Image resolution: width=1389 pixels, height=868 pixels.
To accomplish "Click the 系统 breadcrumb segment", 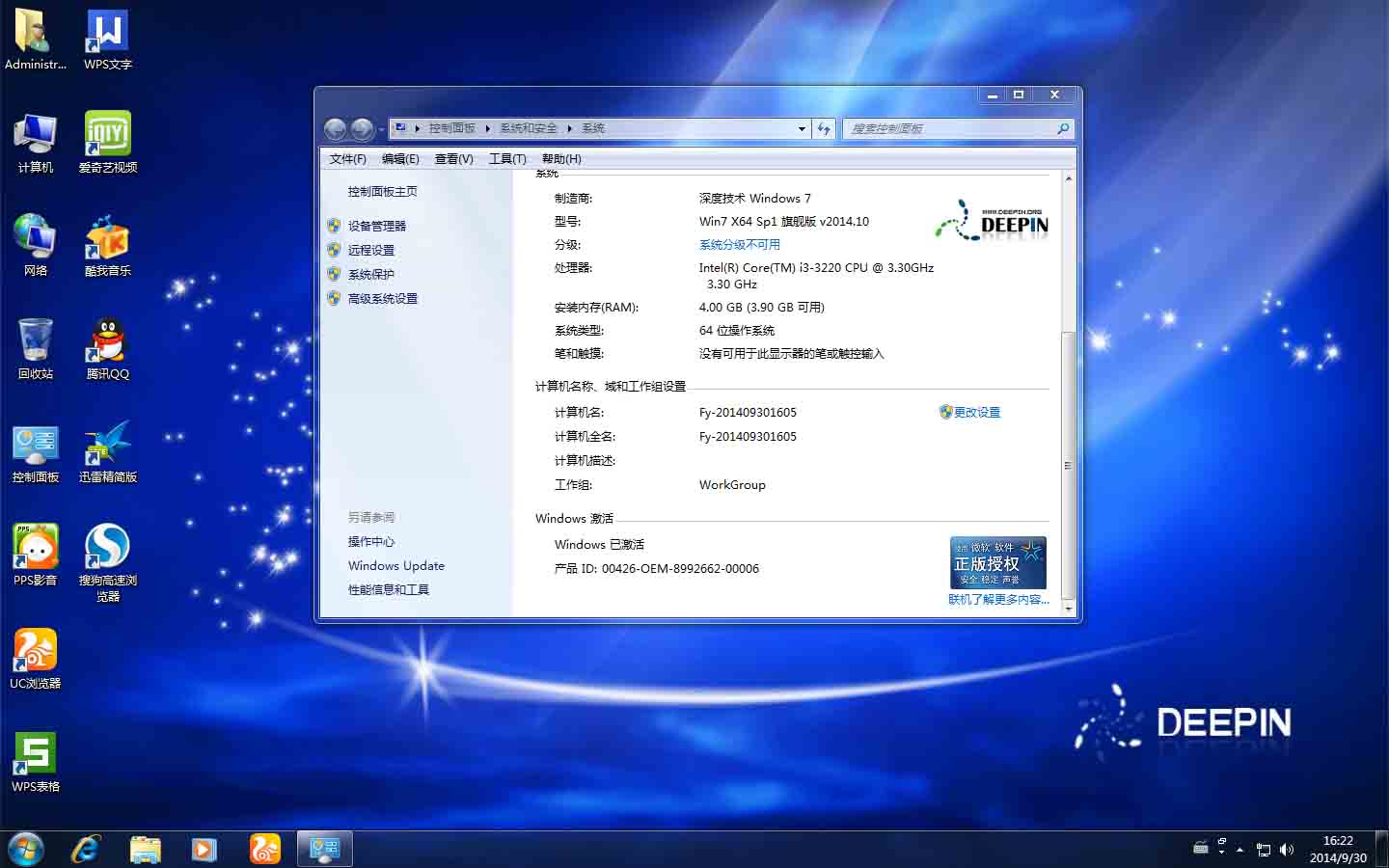I will pos(593,128).
